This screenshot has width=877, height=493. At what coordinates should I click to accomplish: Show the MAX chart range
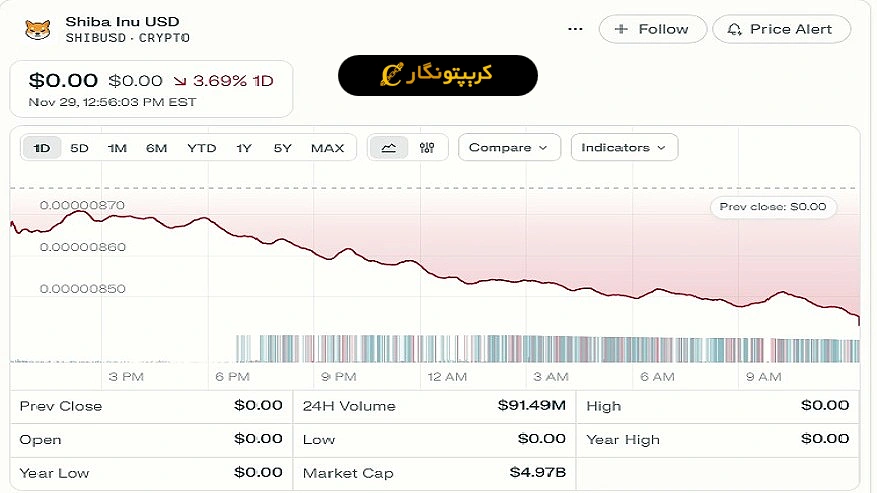(x=327, y=148)
